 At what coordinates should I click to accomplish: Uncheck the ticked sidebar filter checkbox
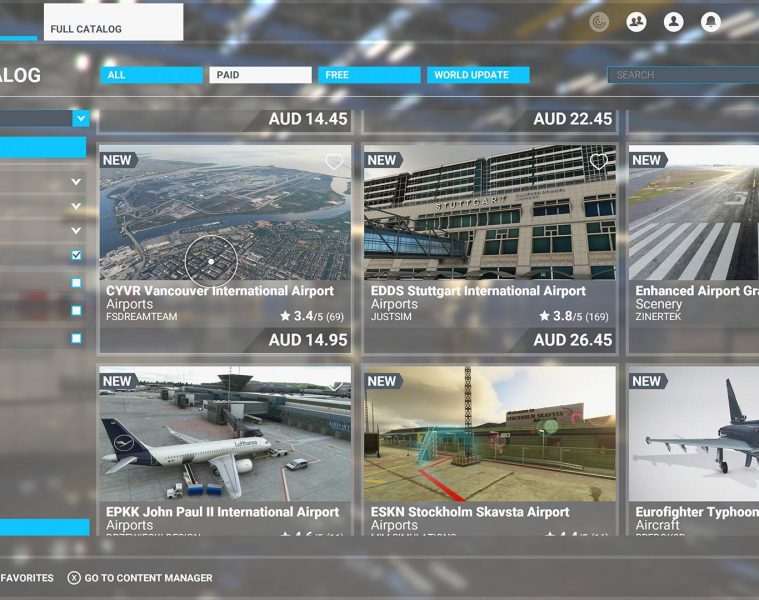coord(76,255)
